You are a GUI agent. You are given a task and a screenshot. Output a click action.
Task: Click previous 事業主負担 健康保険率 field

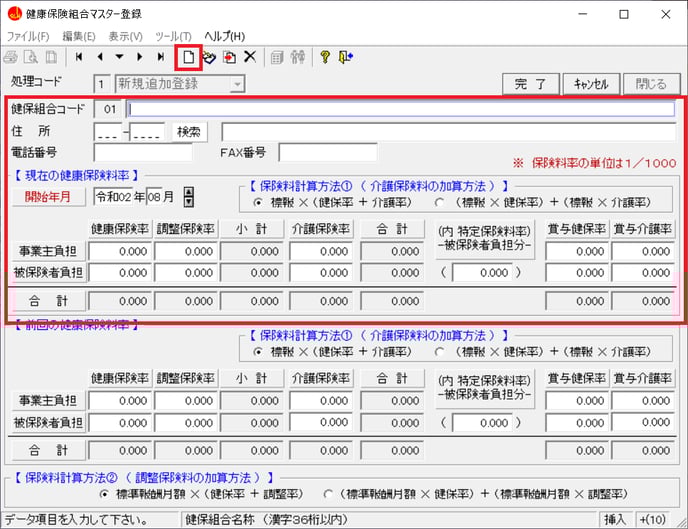(120, 401)
